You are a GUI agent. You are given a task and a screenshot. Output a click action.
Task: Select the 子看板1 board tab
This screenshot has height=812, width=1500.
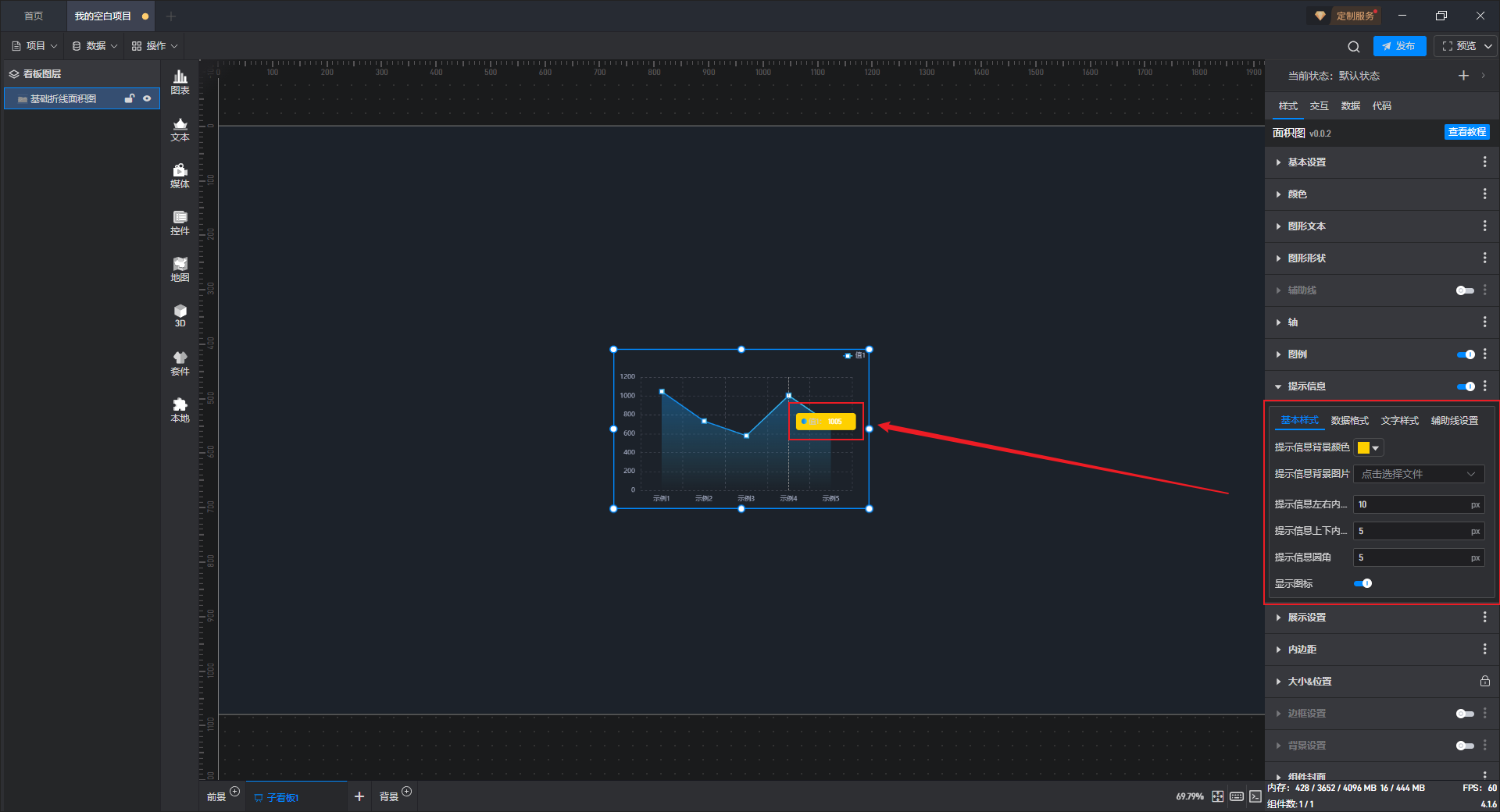[295, 797]
